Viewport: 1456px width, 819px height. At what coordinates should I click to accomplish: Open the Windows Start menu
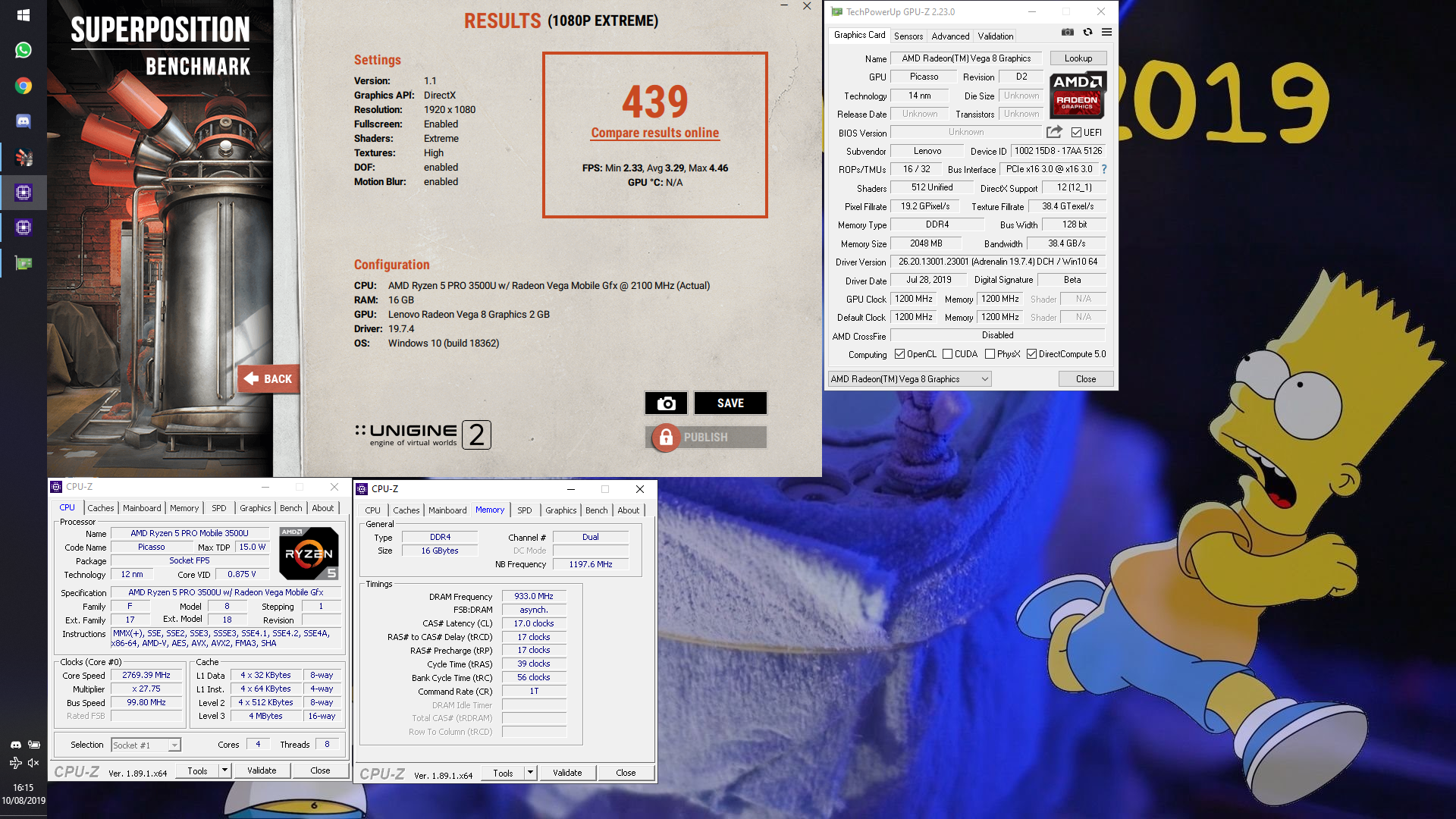click(23, 14)
